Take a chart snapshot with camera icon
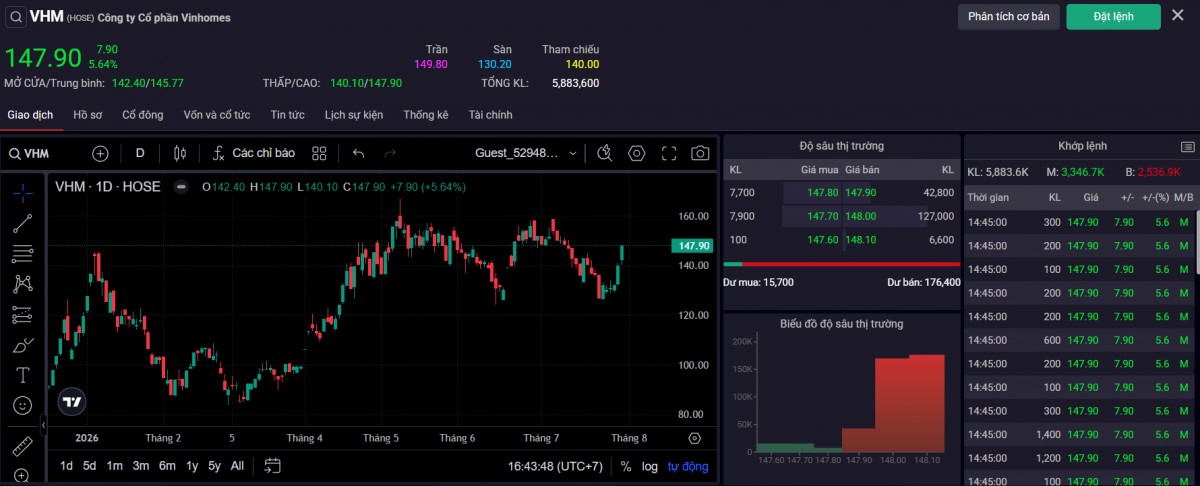The image size is (1200, 486). [x=700, y=153]
